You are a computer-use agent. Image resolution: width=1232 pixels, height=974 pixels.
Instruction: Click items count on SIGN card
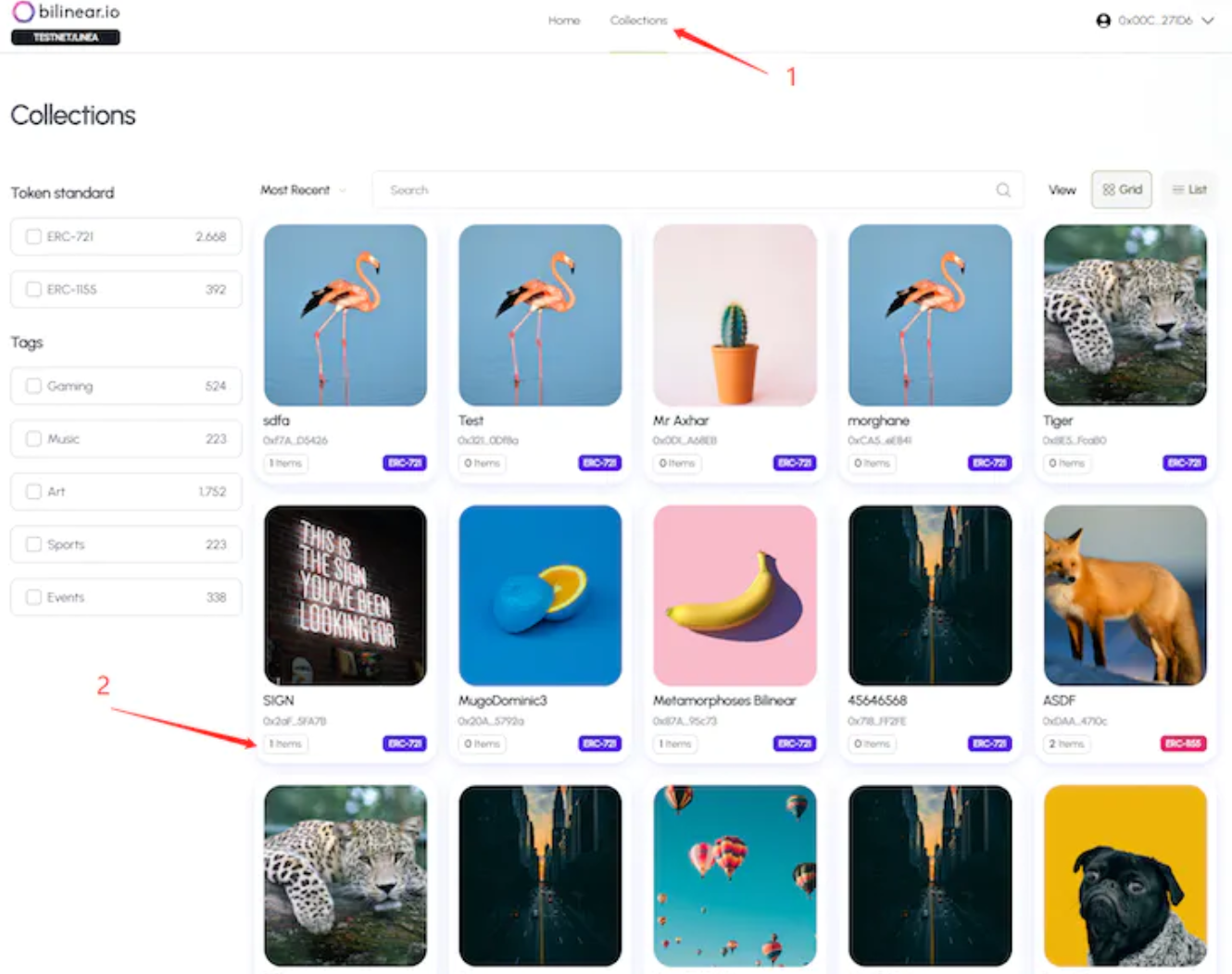coord(285,743)
